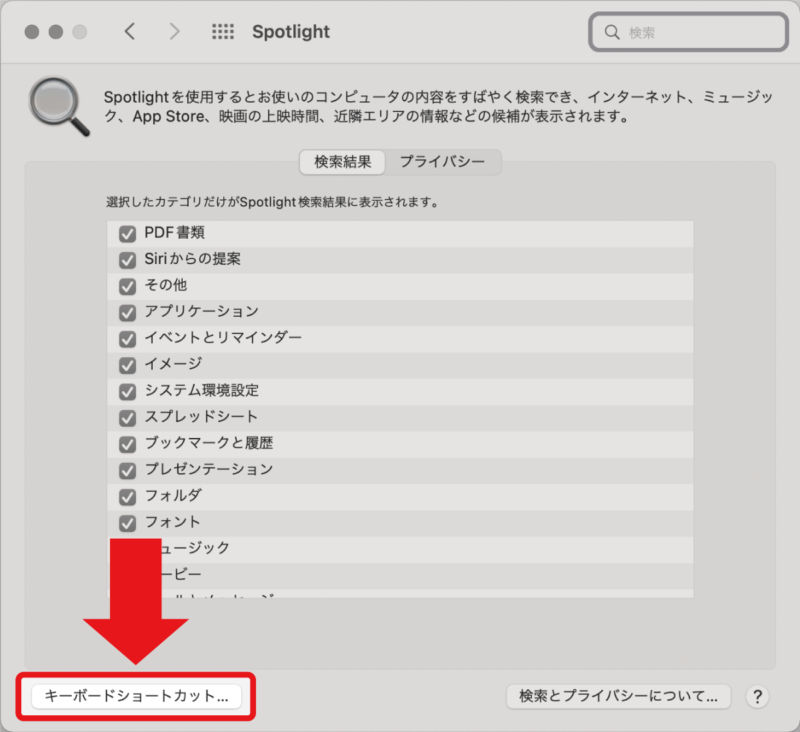800x732 pixels.
Task: Uncheck the Siriからの提案 checkbox
Action: point(127,260)
